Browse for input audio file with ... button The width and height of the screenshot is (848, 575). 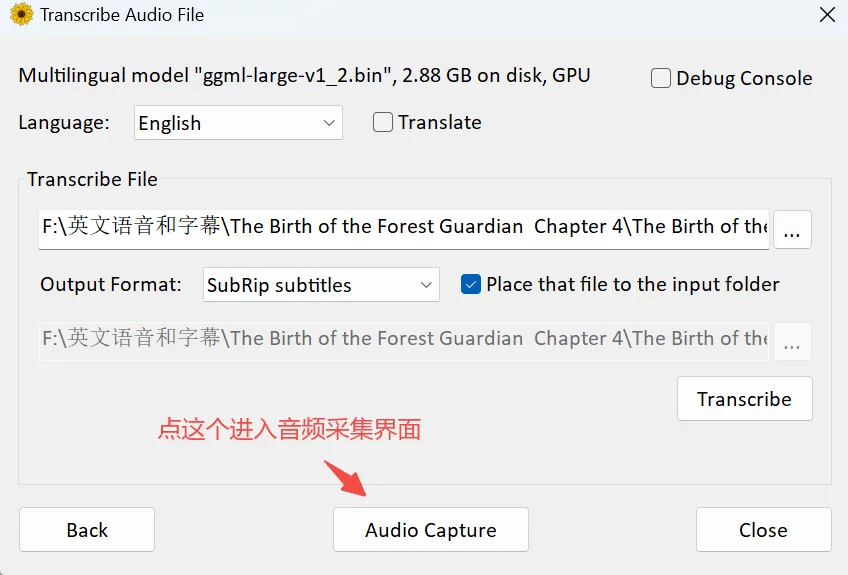[792, 229]
